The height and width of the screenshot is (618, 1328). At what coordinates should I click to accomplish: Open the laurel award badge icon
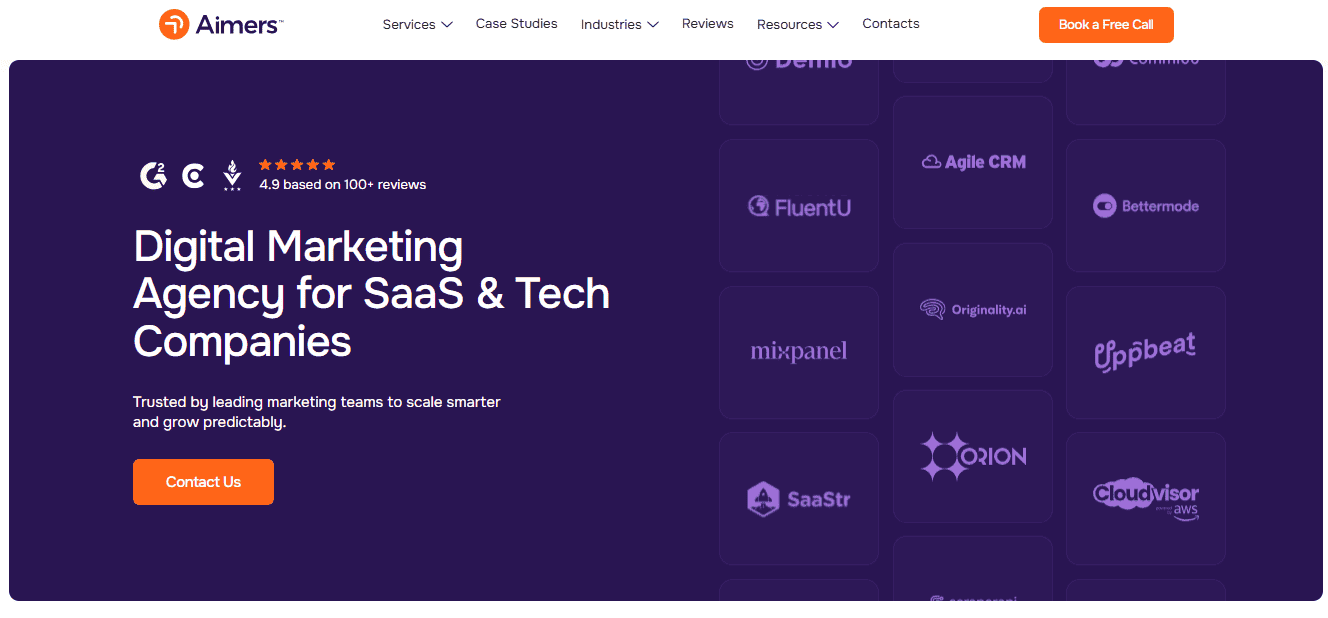(232, 176)
